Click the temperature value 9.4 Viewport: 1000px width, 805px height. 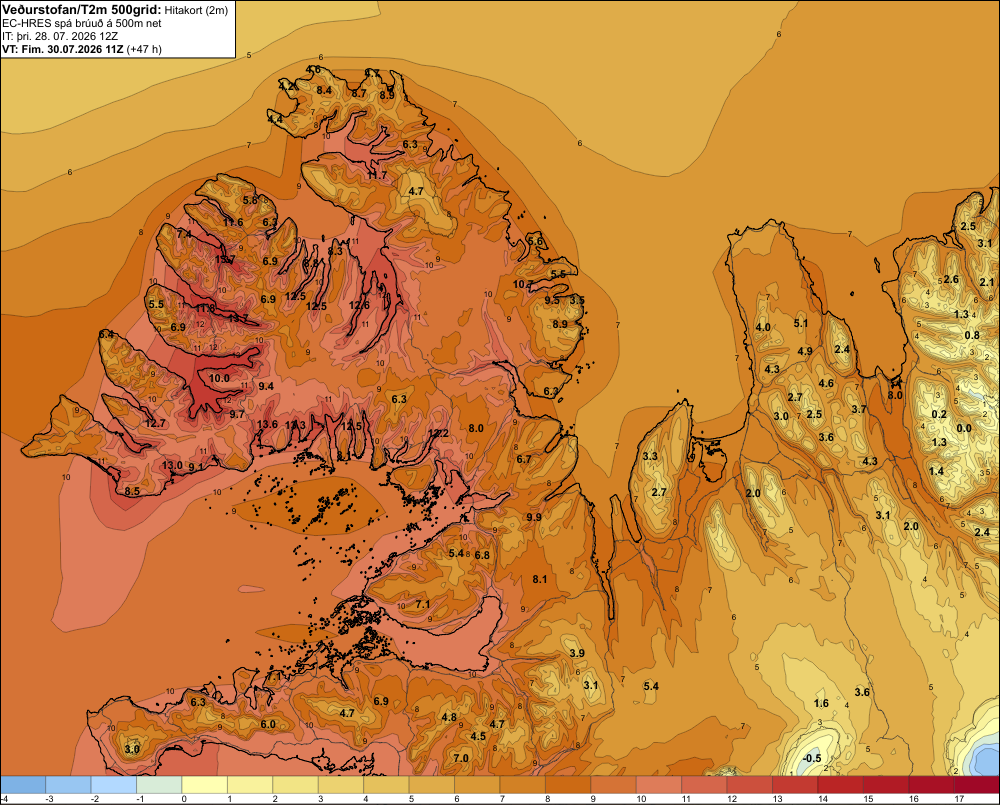266,386
